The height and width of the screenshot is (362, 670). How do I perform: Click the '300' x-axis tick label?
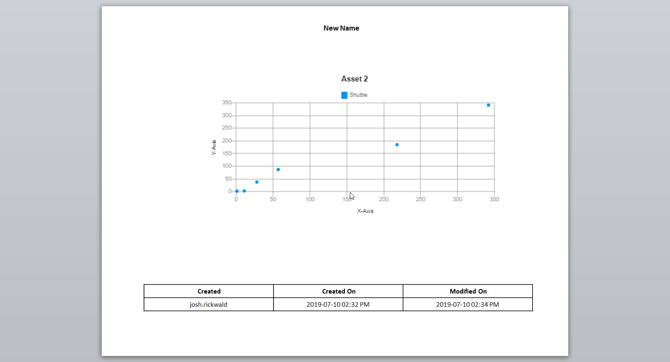pyautogui.click(x=457, y=199)
